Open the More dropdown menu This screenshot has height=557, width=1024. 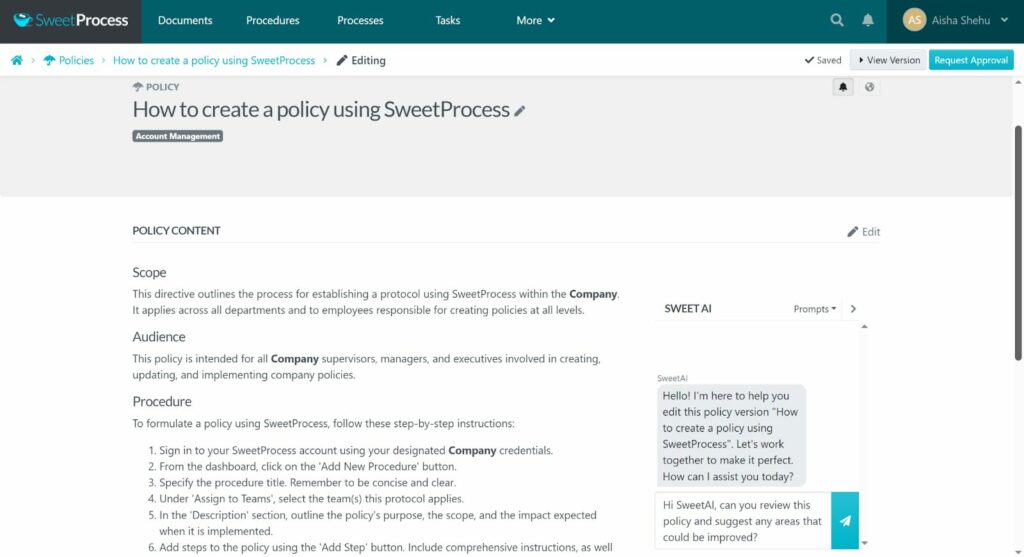tap(536, 20)
